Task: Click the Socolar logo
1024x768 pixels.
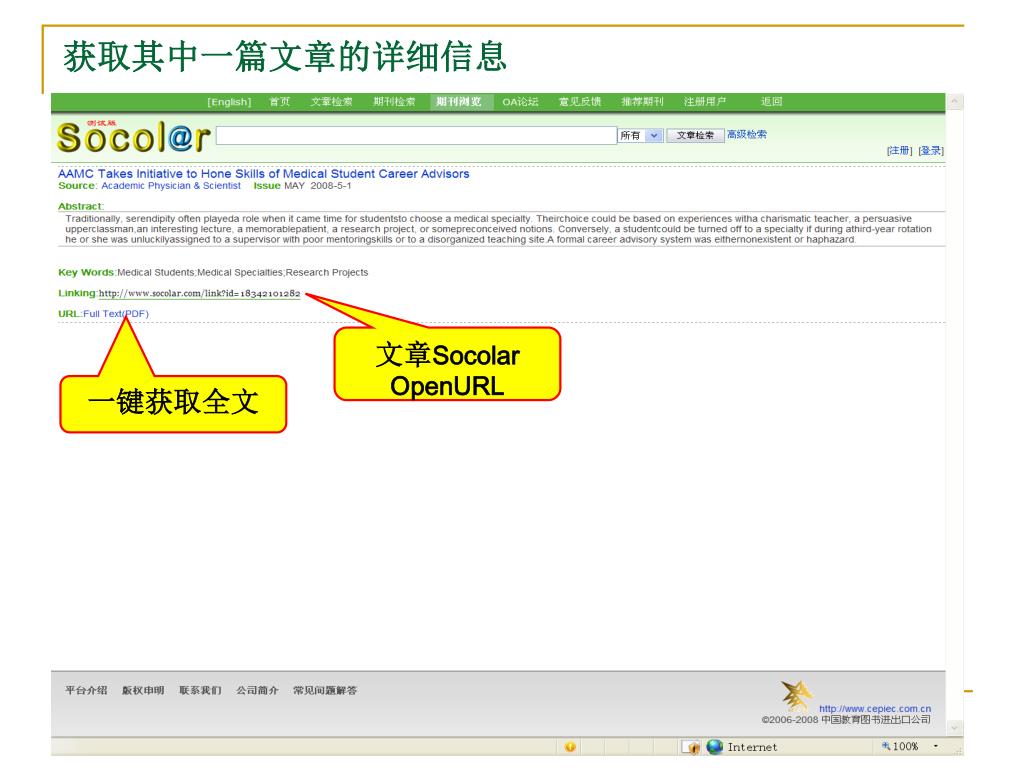Action: point(133,136)
